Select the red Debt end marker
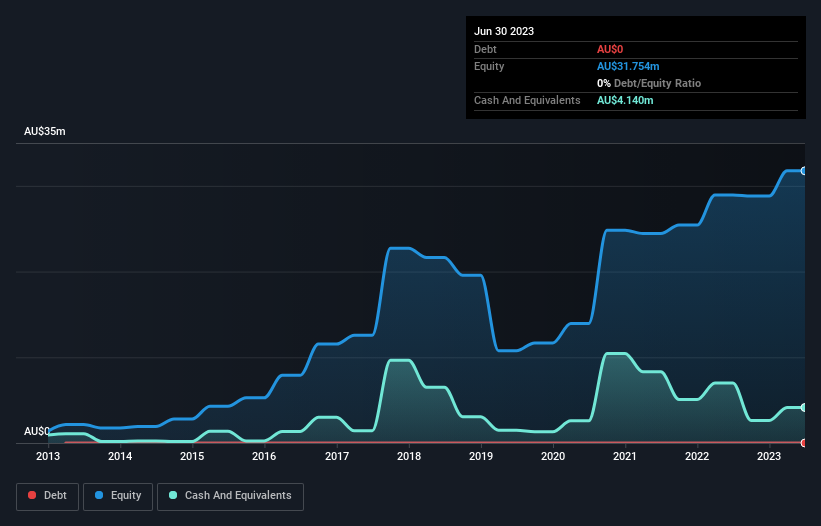This screenshot has width=821, height=526. 804,443
